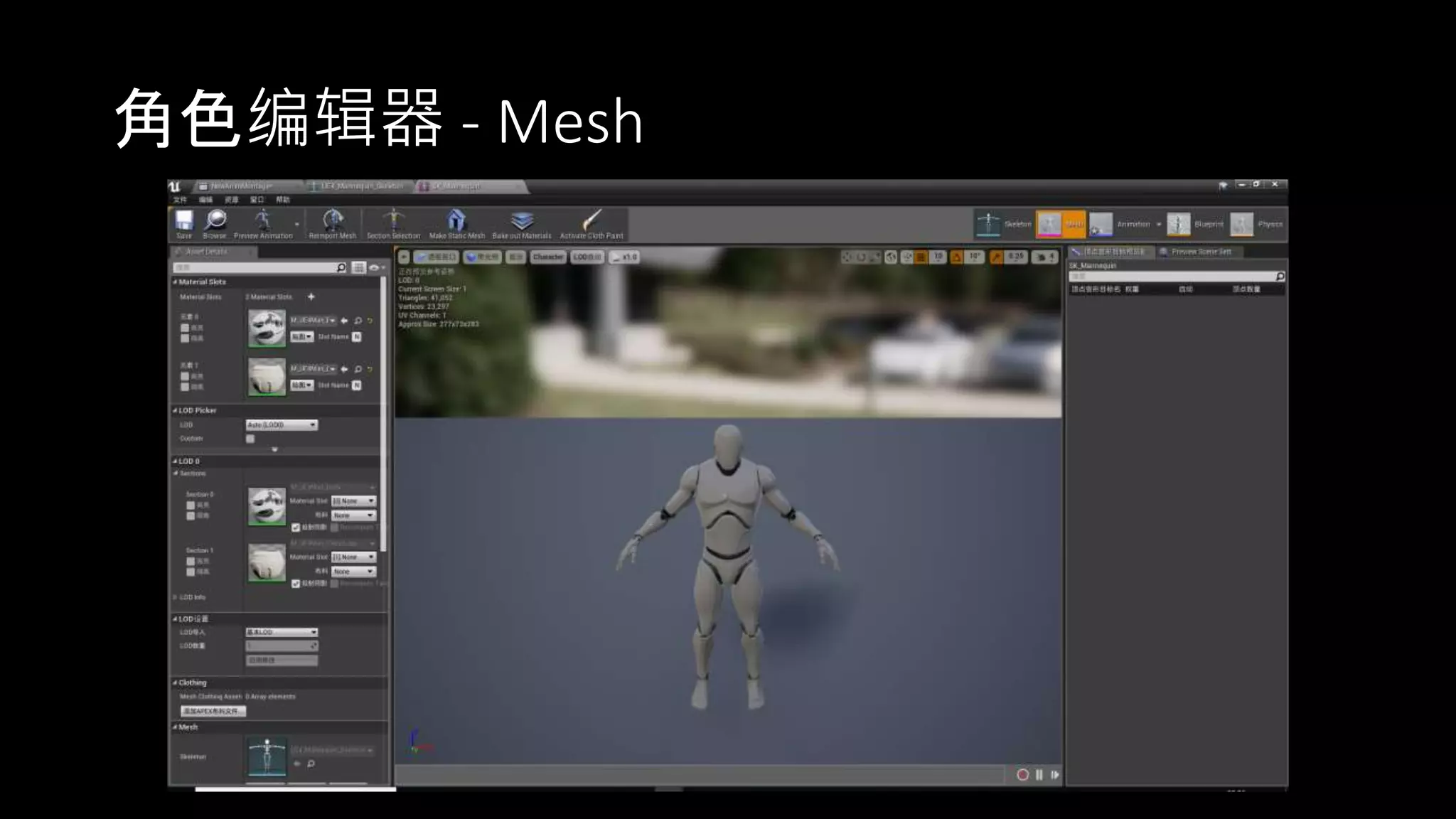Toggle the viewport grid snapping icon
The image size is (1456, 819).
tap(921, 257)
